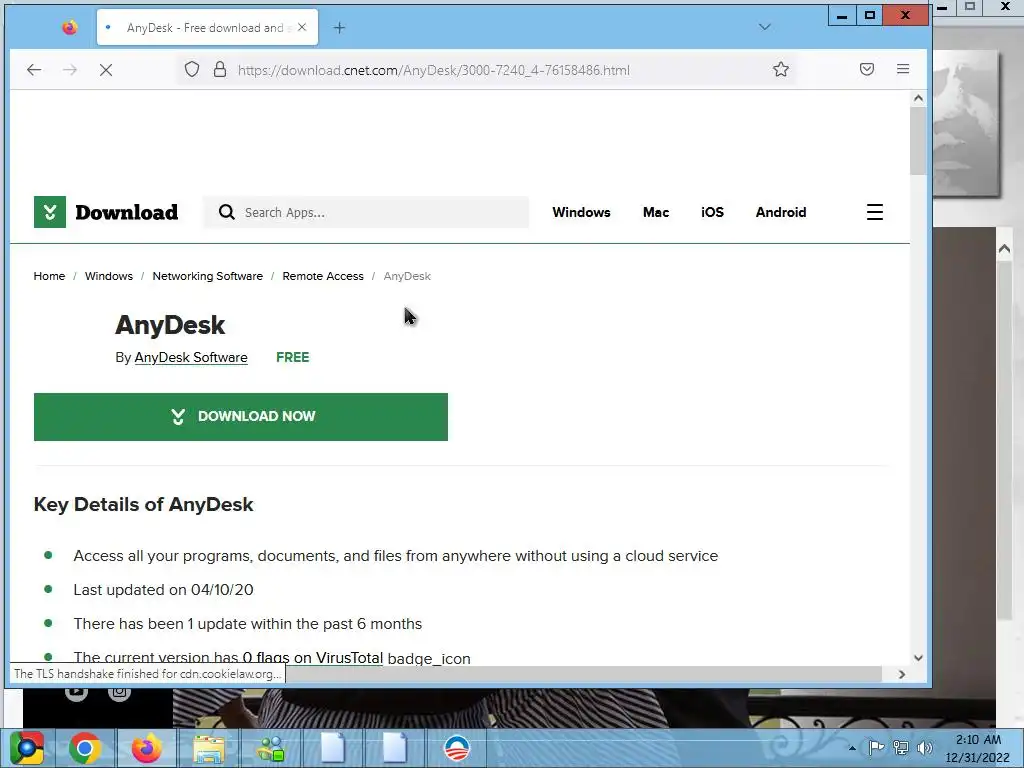Open the Android category menu
Viewport: 1024px width, 768px height.
(781, 212)
